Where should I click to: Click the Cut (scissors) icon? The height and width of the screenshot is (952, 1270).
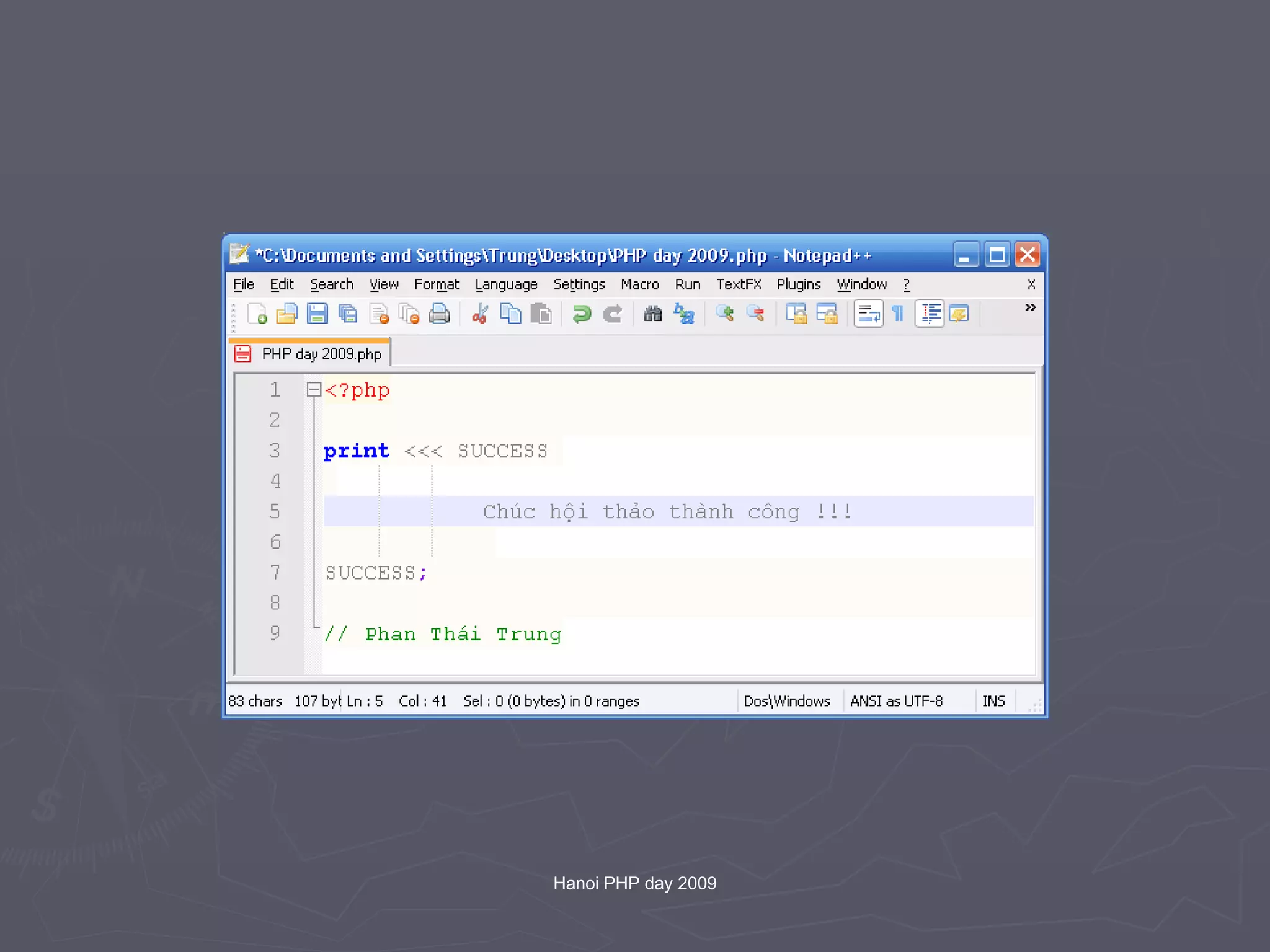coord(480,314)
